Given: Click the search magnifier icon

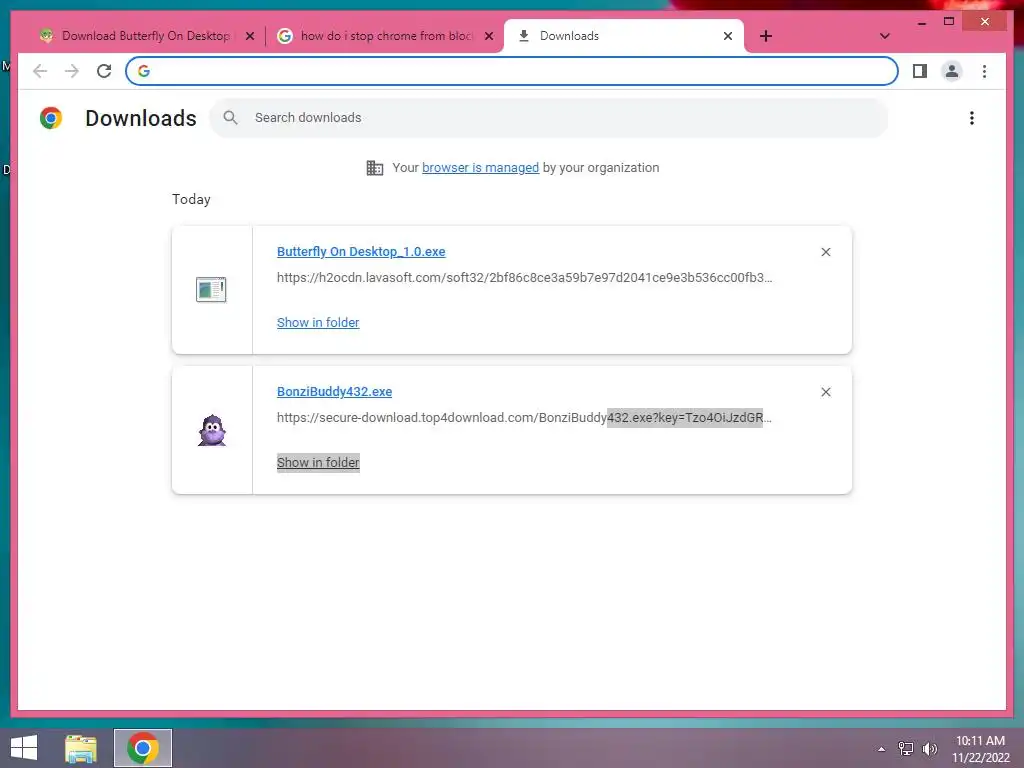Looking at the screenshot, I should click(x=230, y=118).
